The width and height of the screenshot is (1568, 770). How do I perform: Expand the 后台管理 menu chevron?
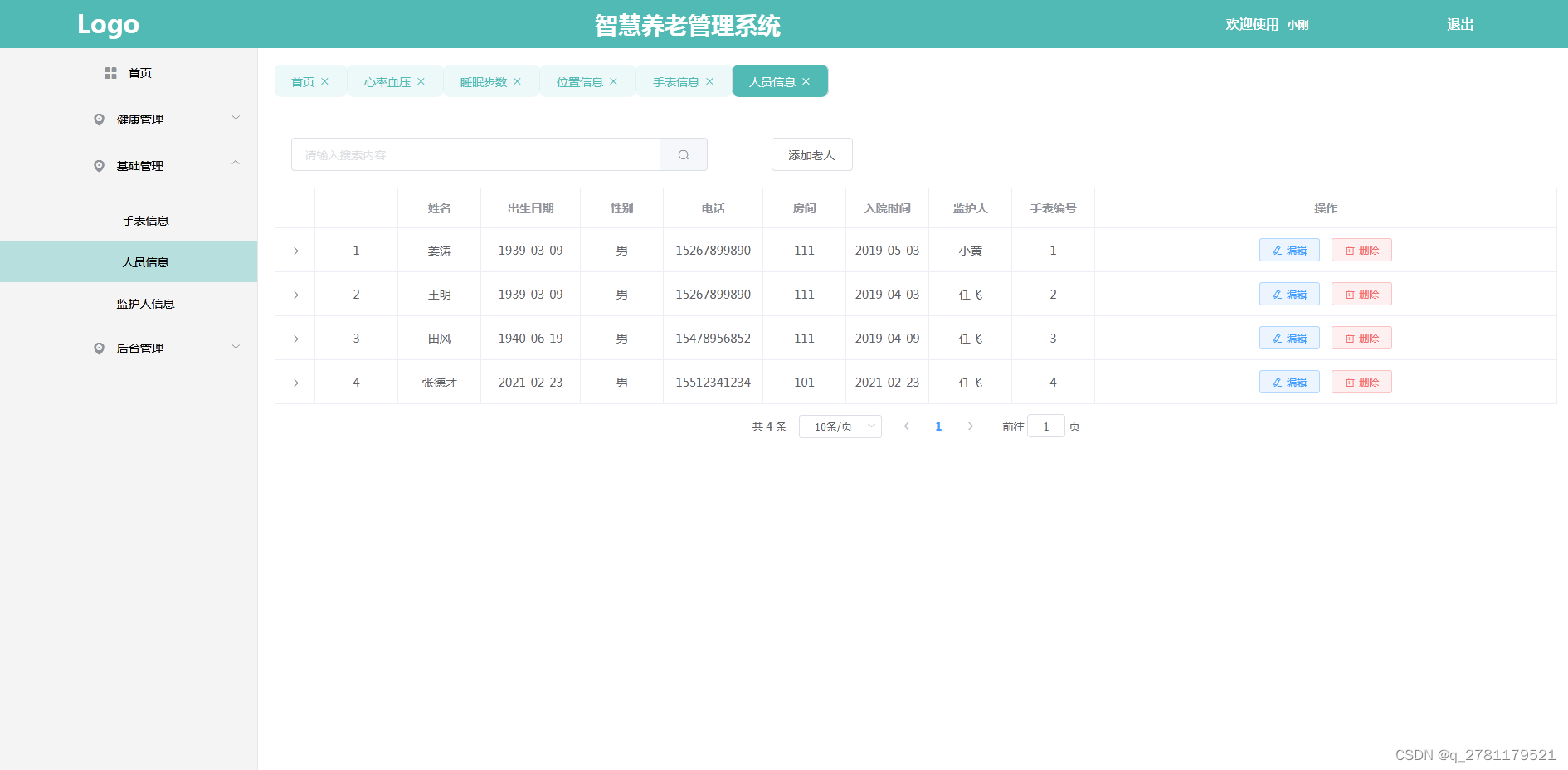[236, 347]
